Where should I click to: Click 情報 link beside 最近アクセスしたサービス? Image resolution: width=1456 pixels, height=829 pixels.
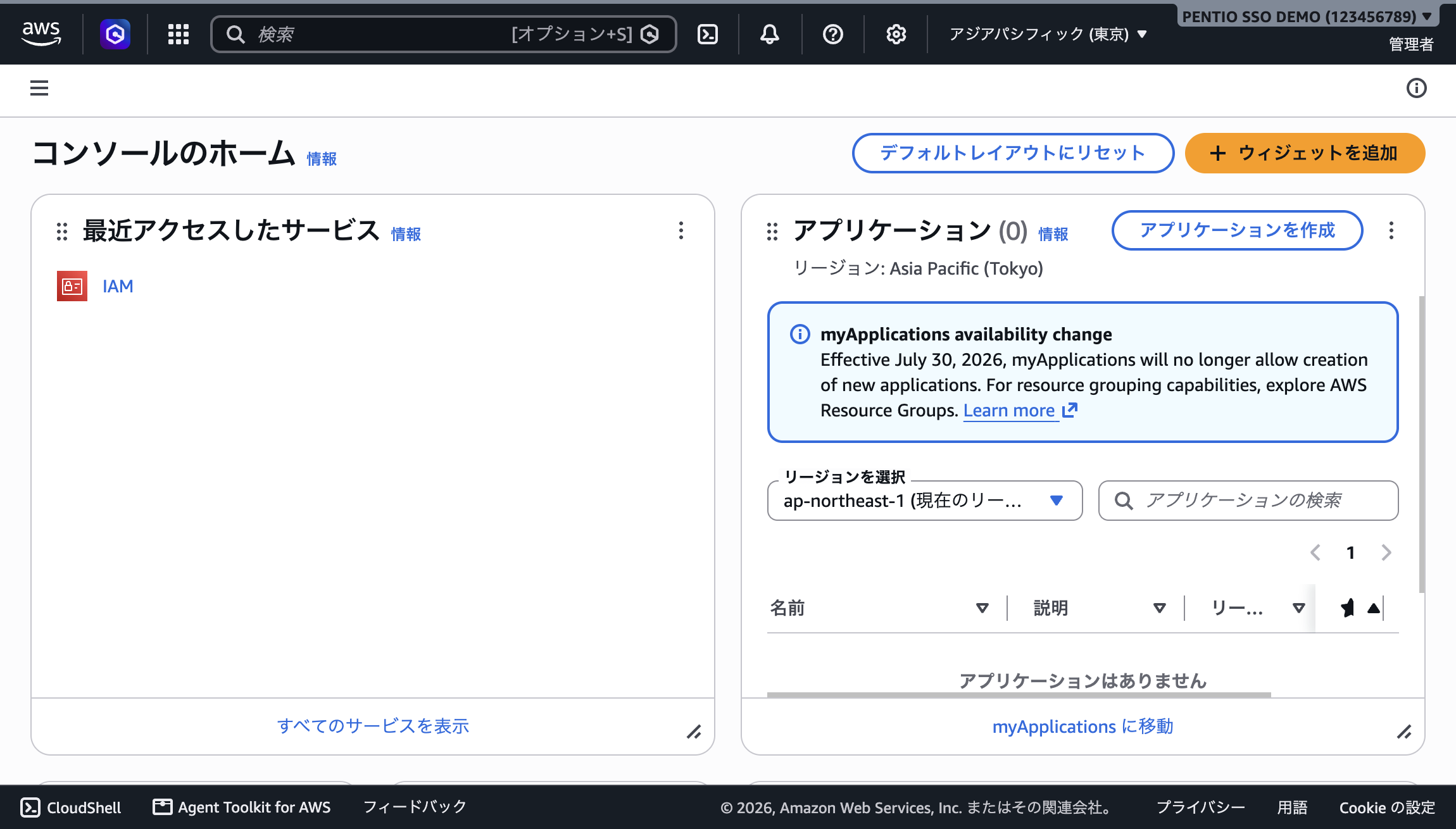point(406,234)
